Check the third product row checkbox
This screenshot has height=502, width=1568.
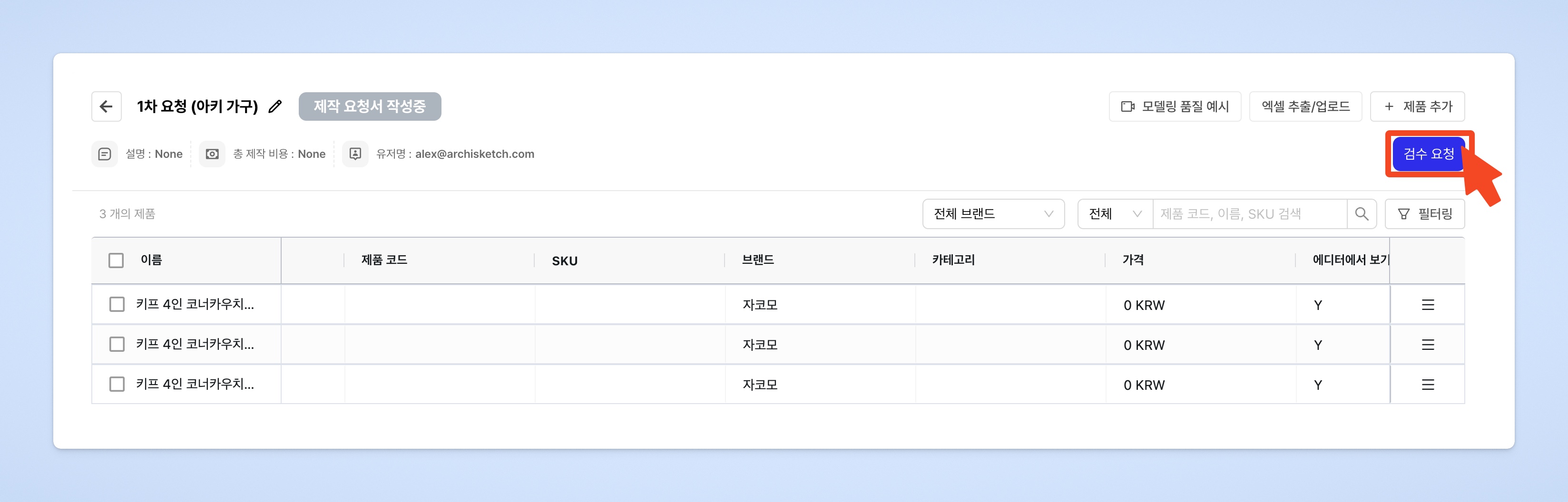click(116, 384)
